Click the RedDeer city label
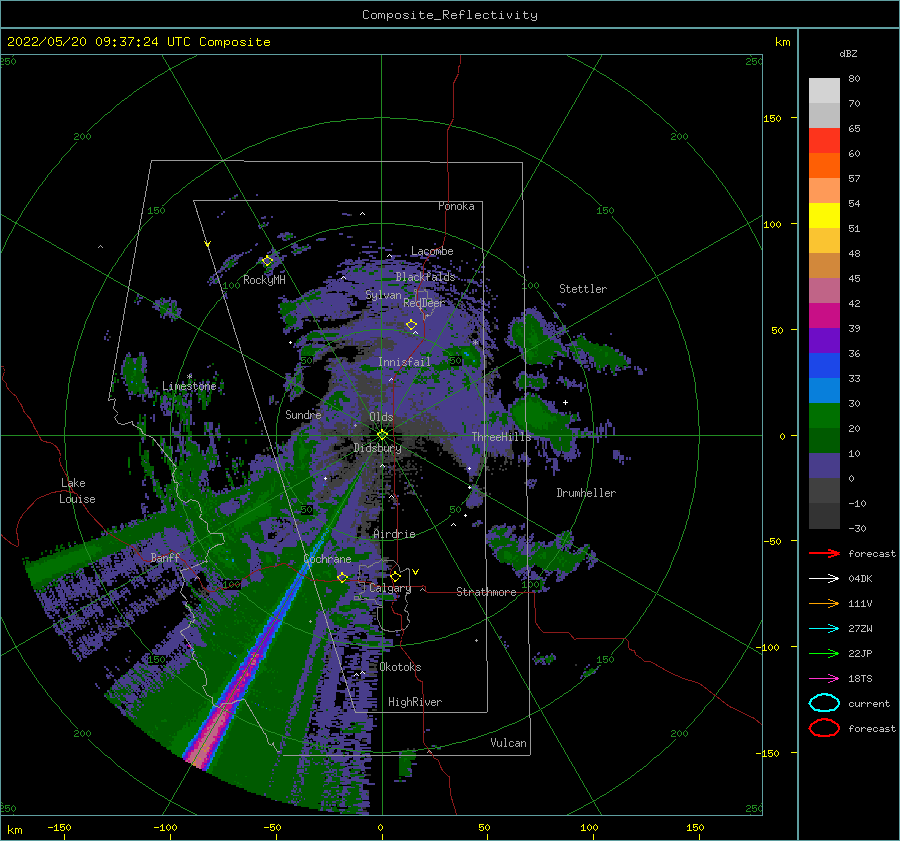The image size is (900, 841). coord(424,303)
